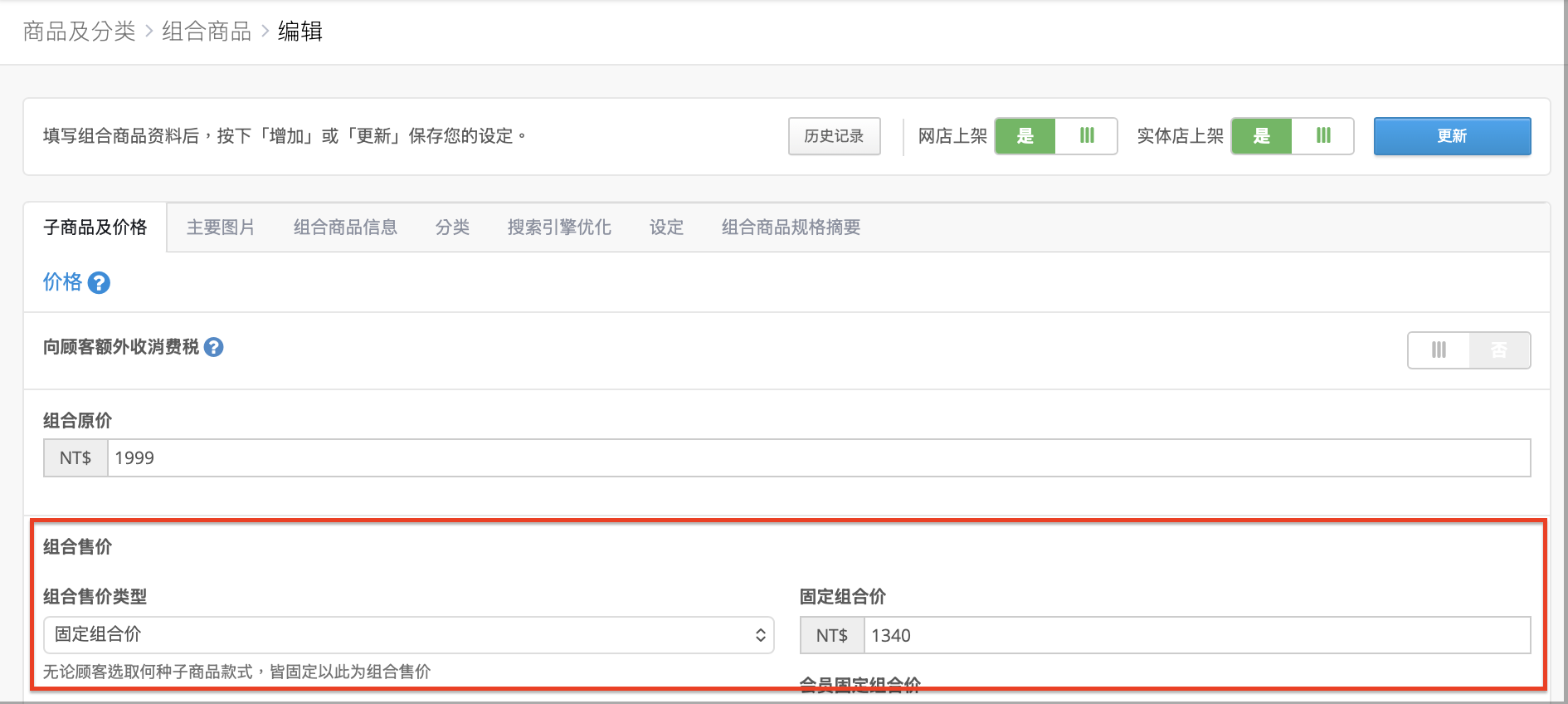Click the 填写组合商品资料后 instruction text
Screen dimensions: 1568x704
[285, 136]
